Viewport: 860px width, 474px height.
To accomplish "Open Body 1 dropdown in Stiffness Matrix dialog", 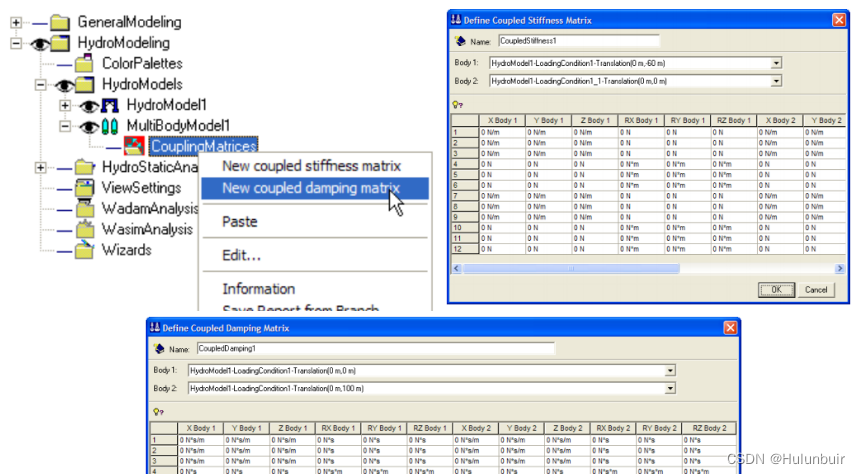I will 776,63.
